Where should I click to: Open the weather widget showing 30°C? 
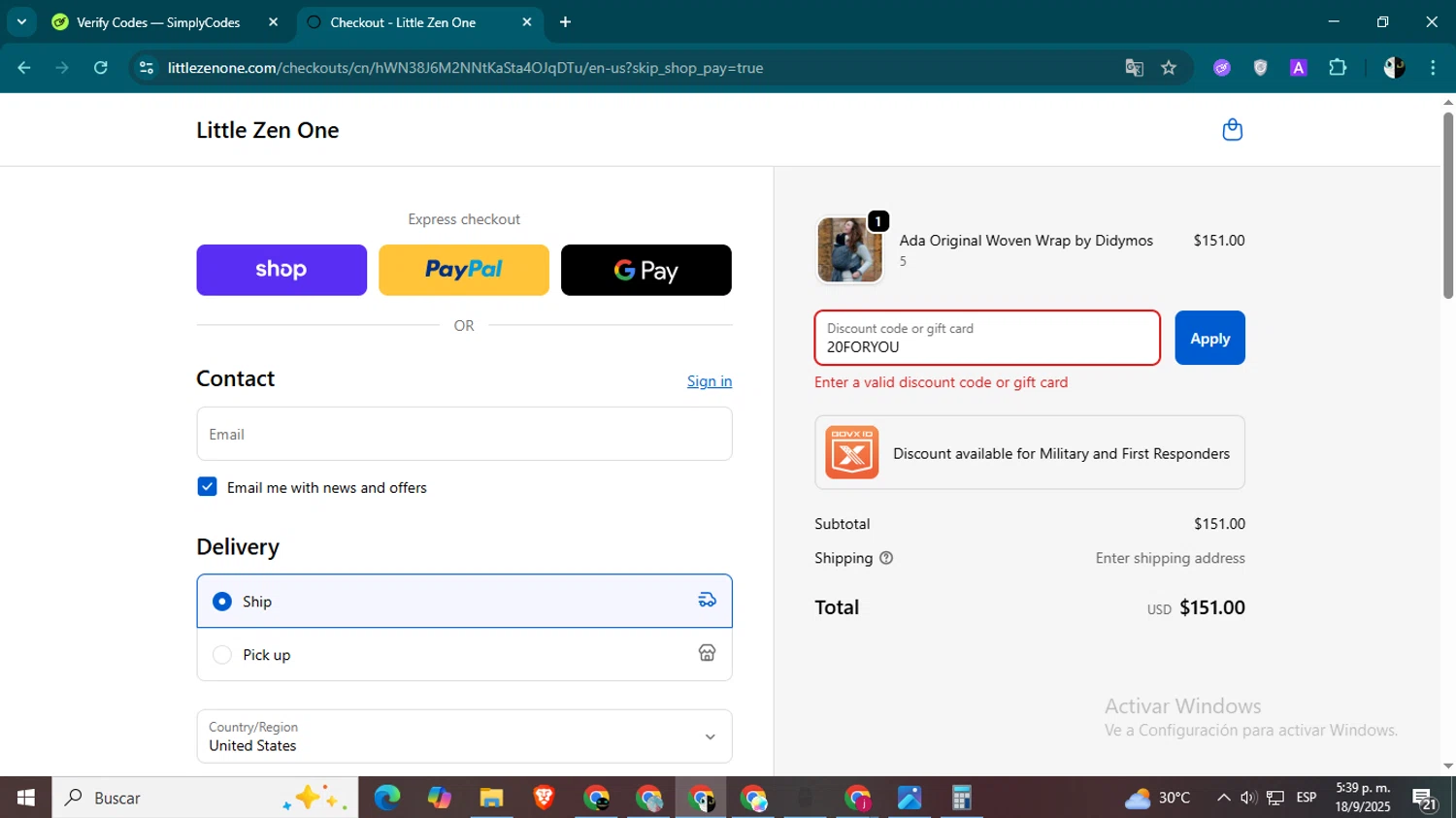pos(1157,798)
